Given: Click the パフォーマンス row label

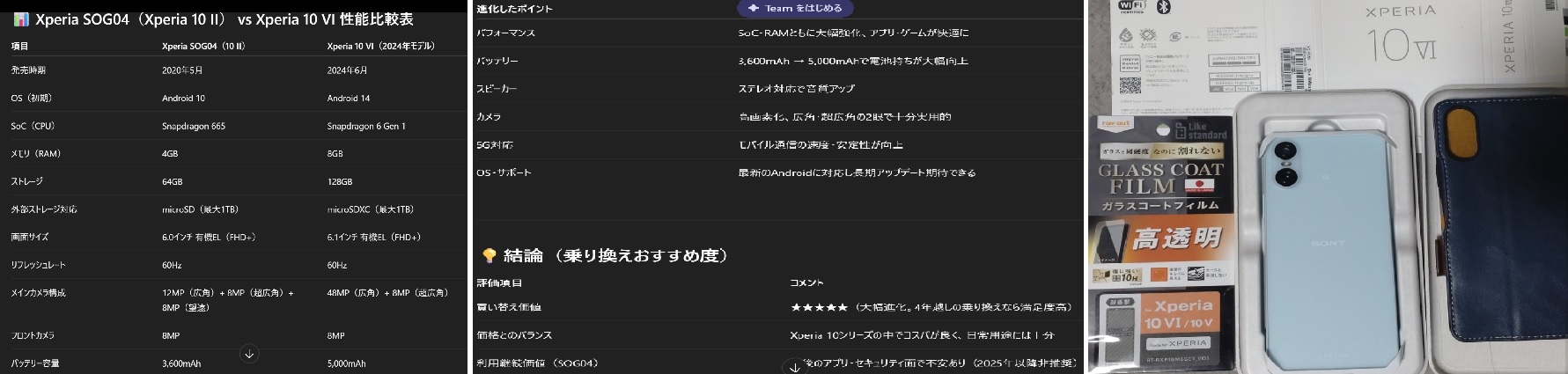Looking at the screenshot, I should (x=506, y=33).
